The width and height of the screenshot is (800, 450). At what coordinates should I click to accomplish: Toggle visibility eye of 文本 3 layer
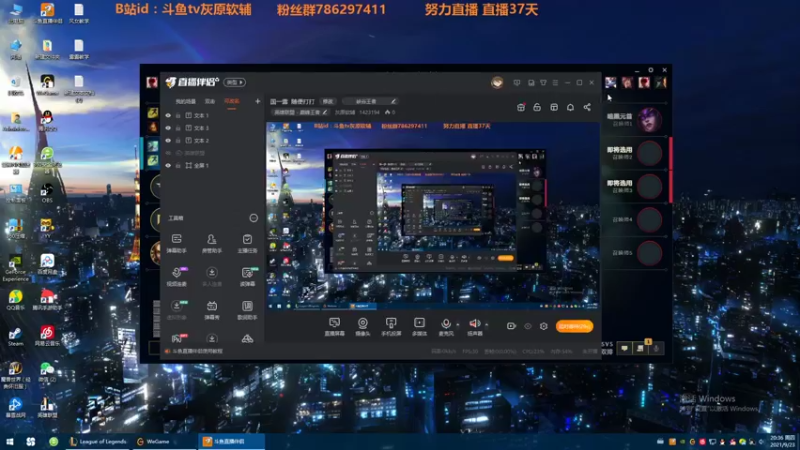(168, 128)
